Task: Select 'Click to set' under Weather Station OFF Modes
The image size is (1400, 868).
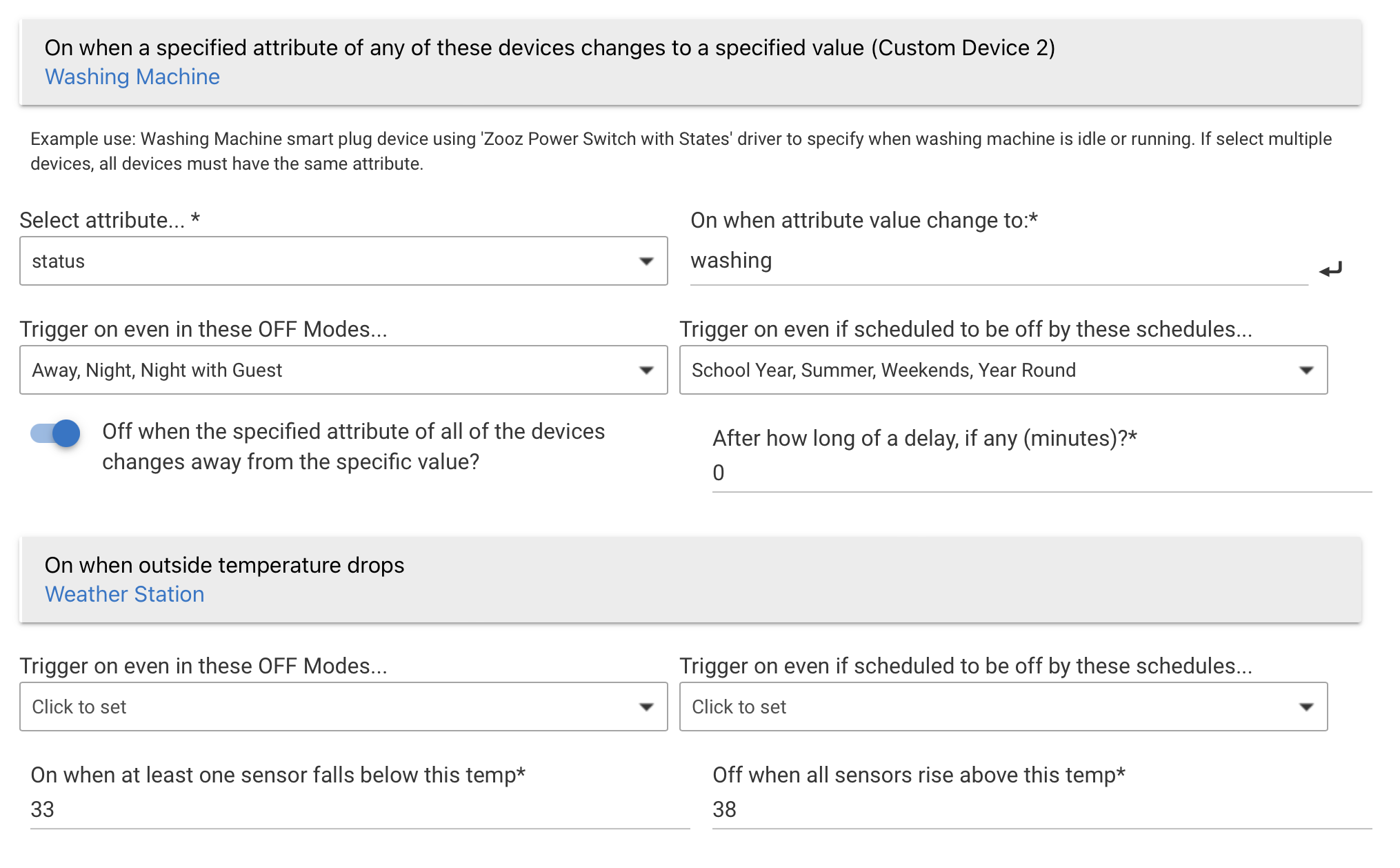Action: click(x=331, y=707)
